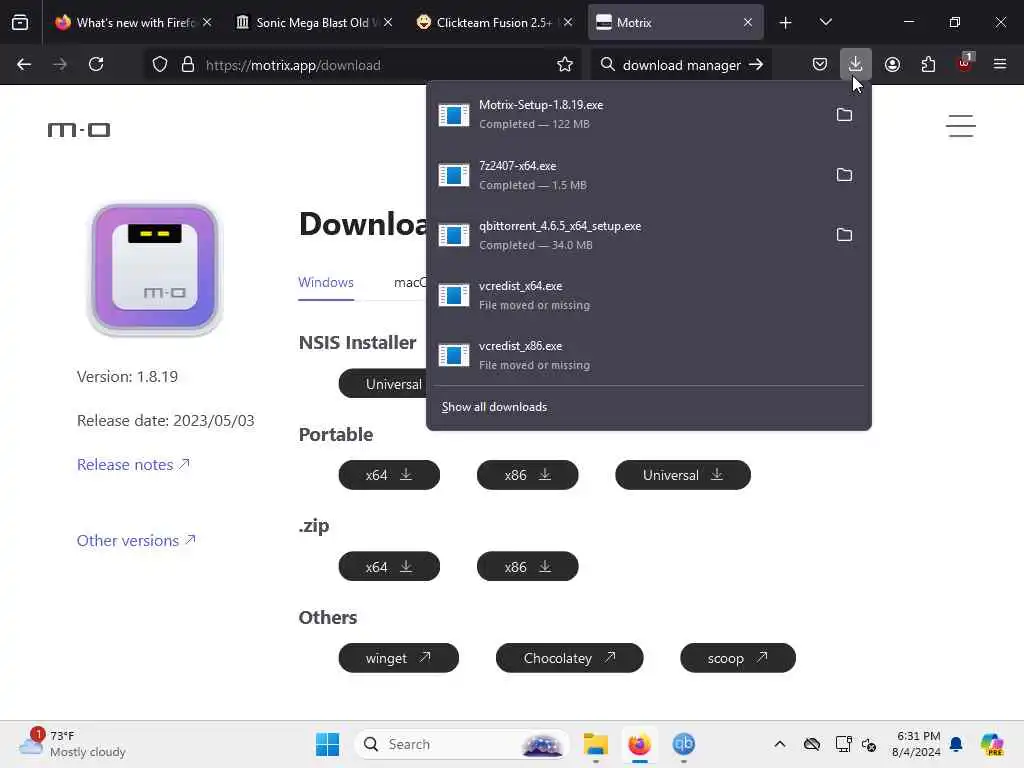Open the Other versions link
Viewport: 1024px width, 768px height.
136,541
